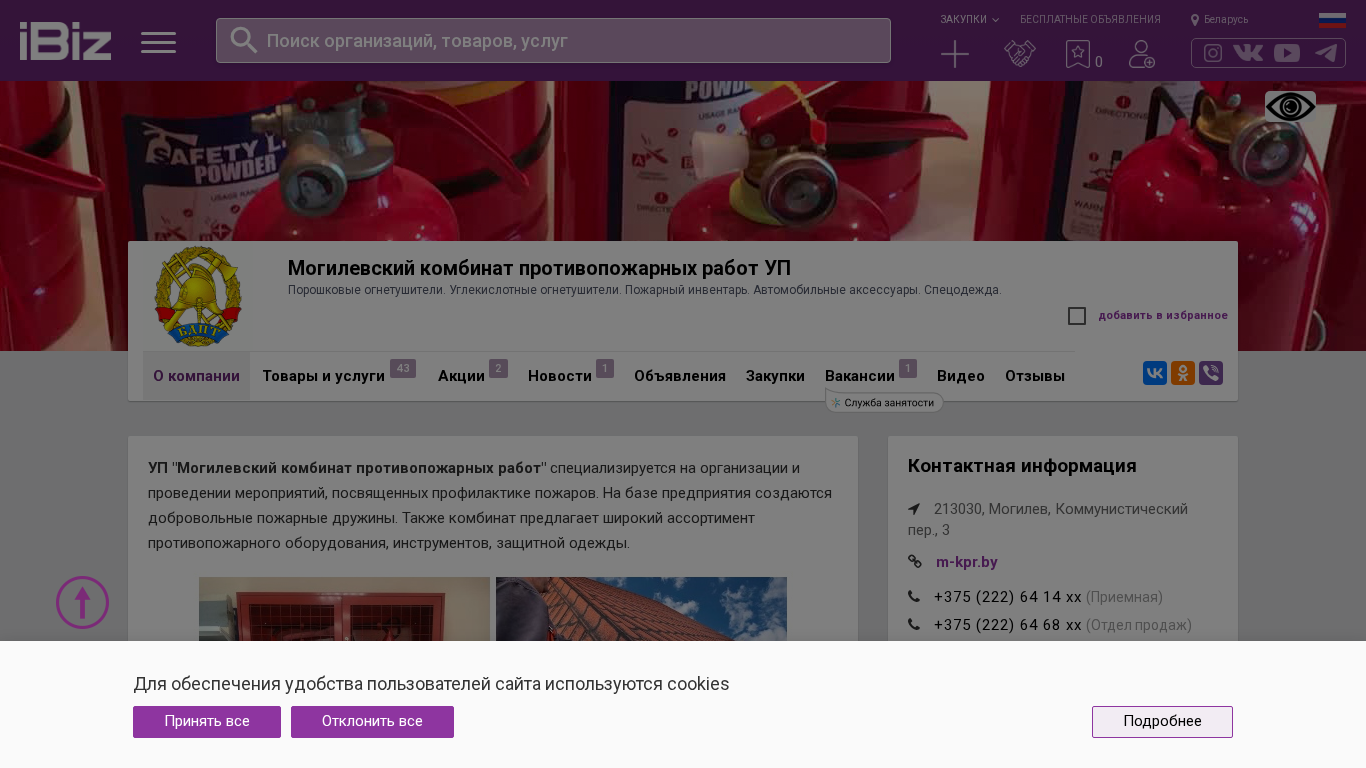The image size is (1366, 768).
Task: Open the m-kpr.by website link
Action: point(967,562)
